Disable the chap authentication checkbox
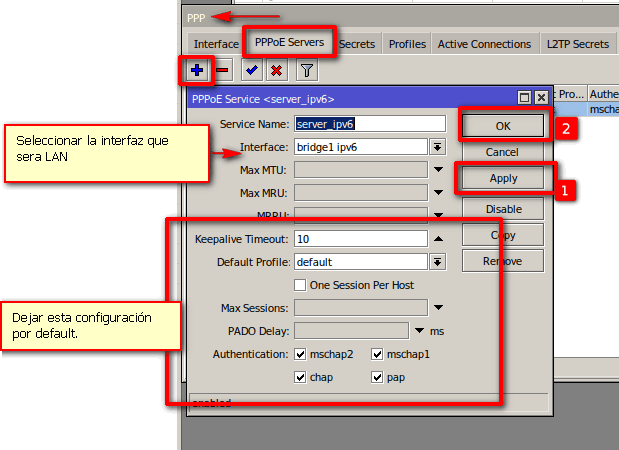The image size is (619, 450). [x=301, y=377]
